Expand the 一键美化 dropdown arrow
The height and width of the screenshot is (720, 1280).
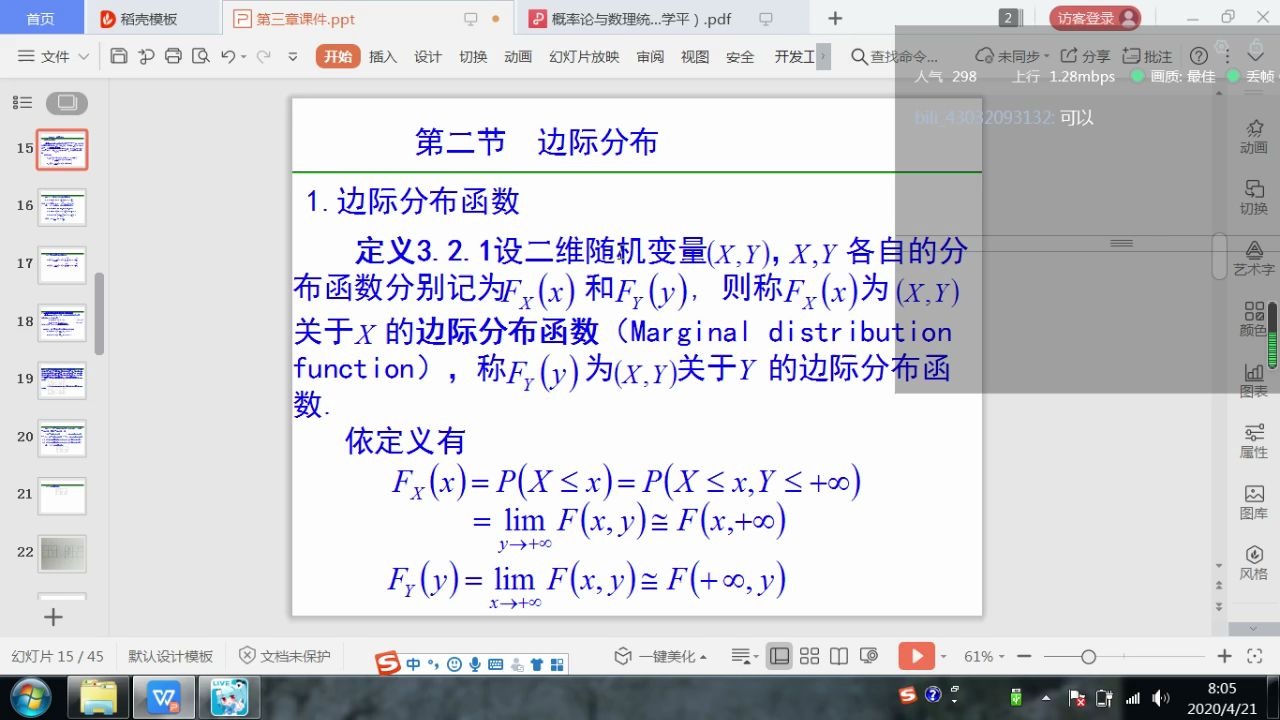(703, 657)
